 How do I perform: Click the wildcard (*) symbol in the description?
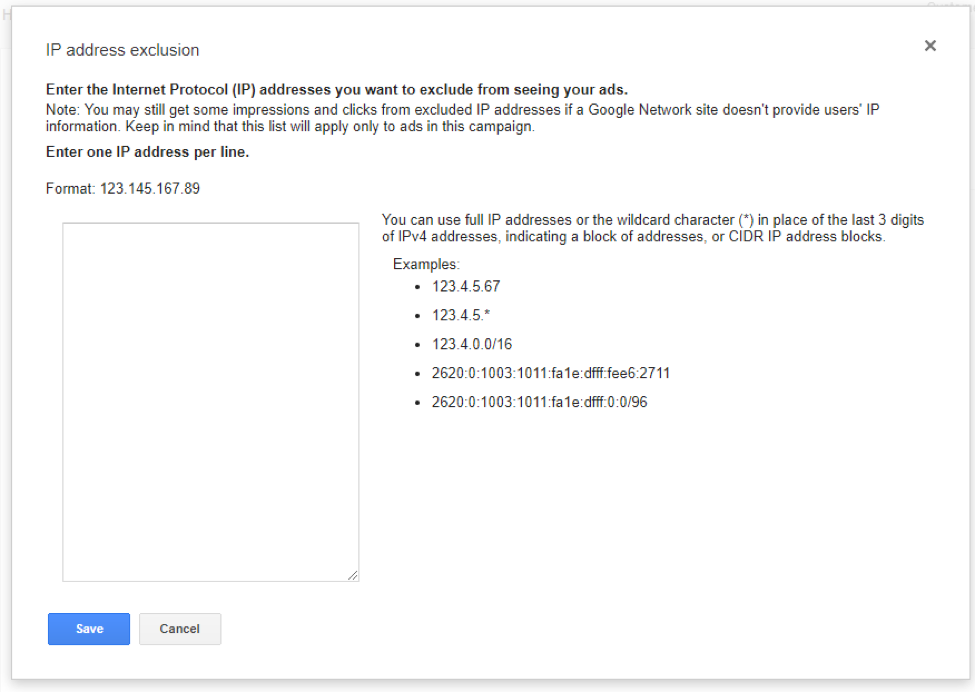744,220
